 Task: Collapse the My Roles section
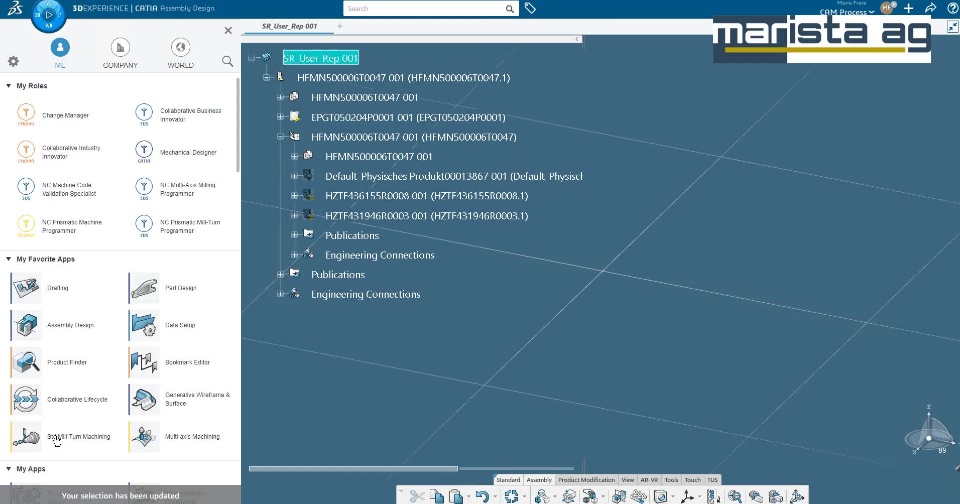[9, 86]
